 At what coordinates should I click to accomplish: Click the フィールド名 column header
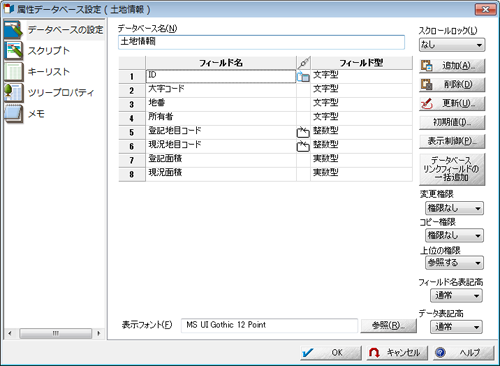(x=221, y=63)
